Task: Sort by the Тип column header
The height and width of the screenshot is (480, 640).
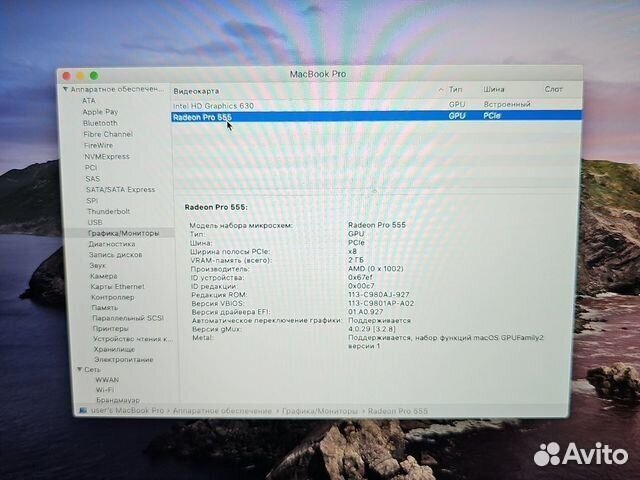Action: click(456, 89)
